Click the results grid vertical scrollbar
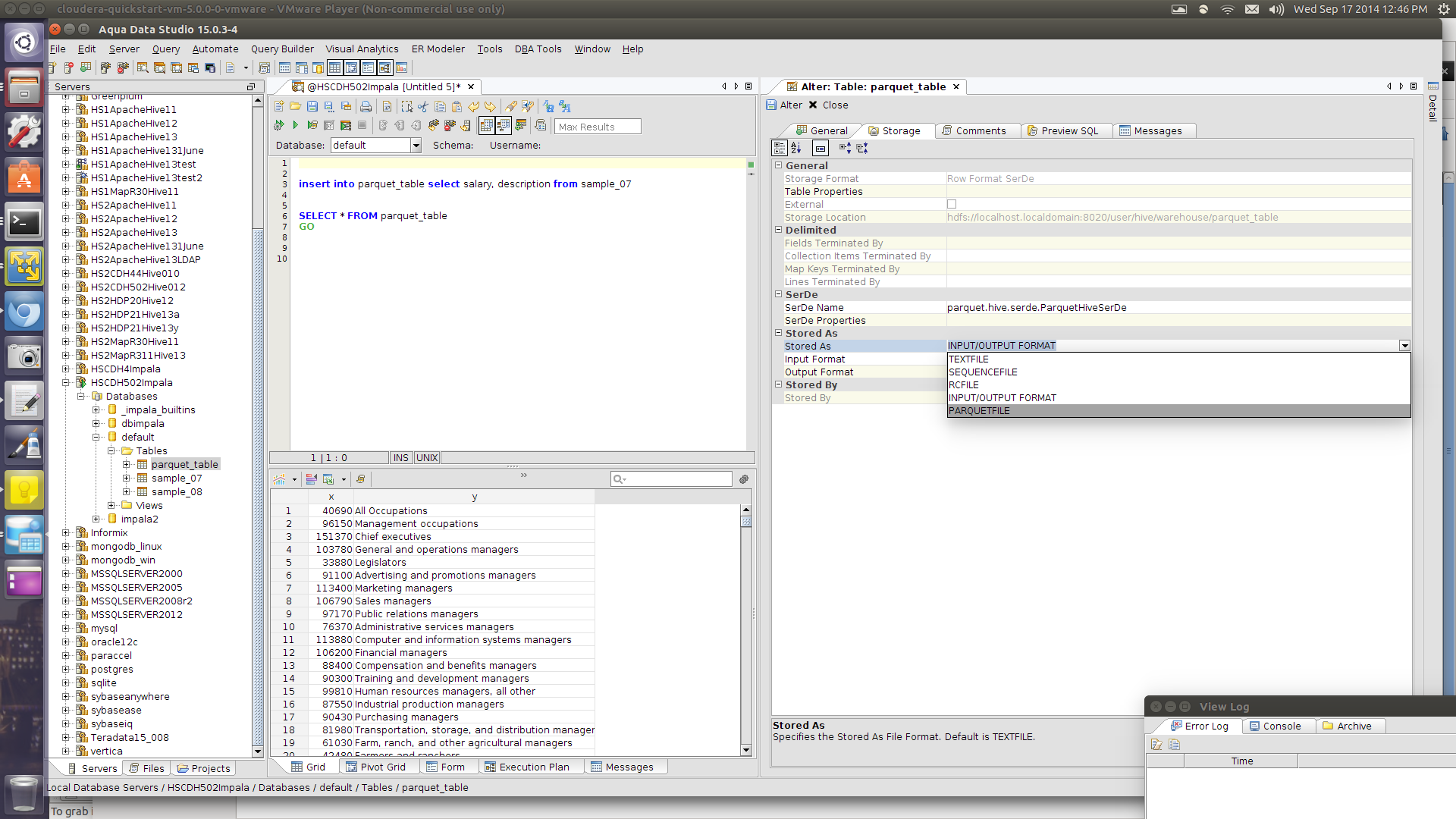Screen dimensions: 1456x819 click(x=746, y=629)
